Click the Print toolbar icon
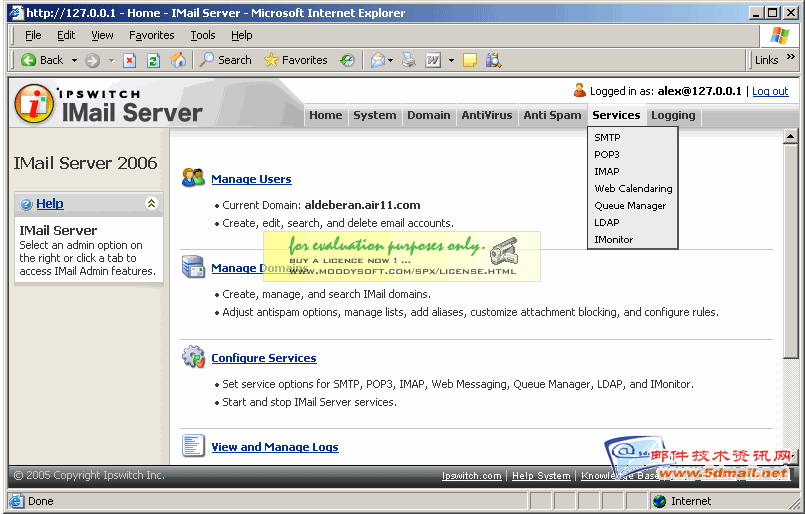 coord(408,60)
